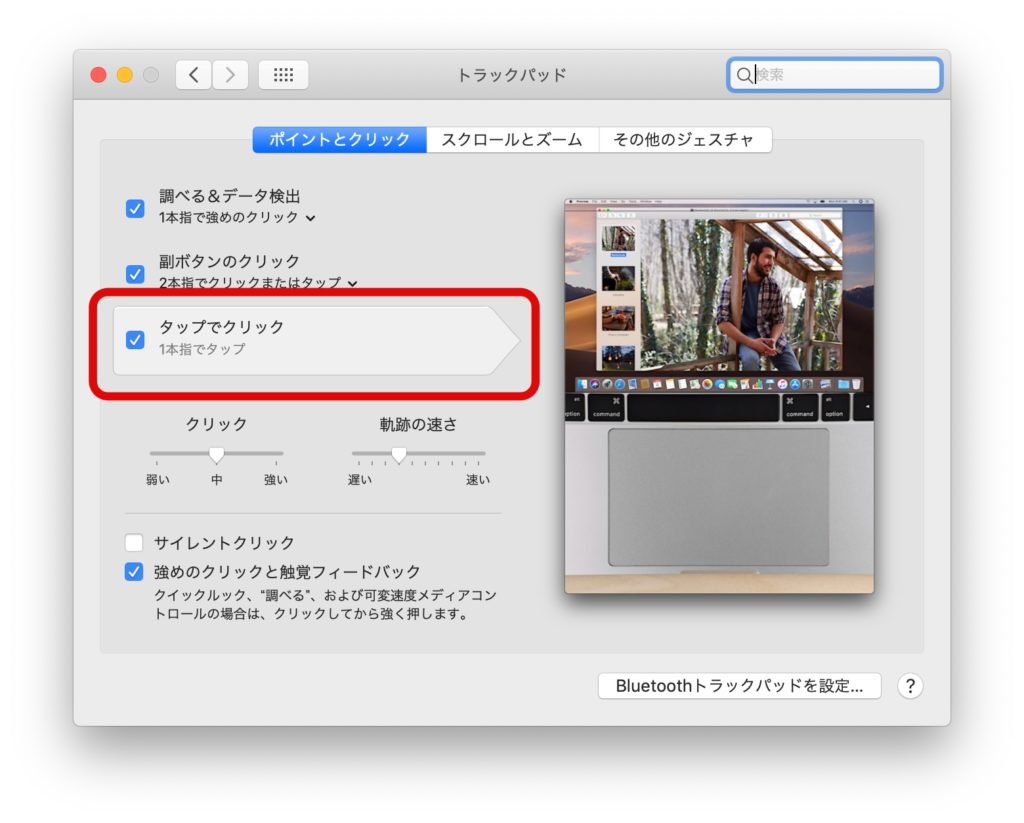
Task: Close the トラックパッド window with red button
Action: coord(99,75)
